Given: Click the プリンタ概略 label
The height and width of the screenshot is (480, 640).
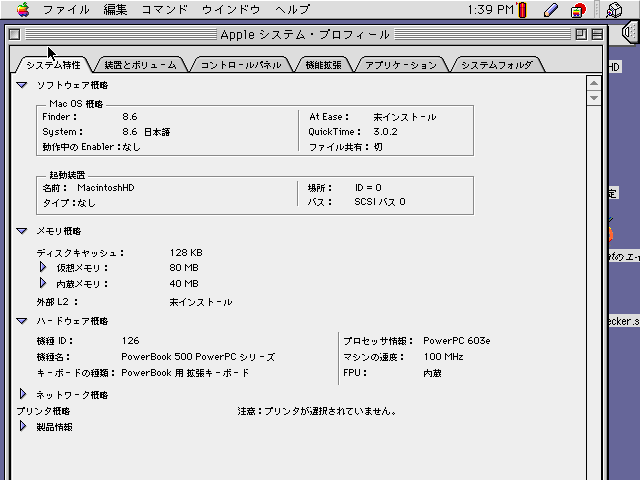Looking at the screenshot, I should pos(43,411).
